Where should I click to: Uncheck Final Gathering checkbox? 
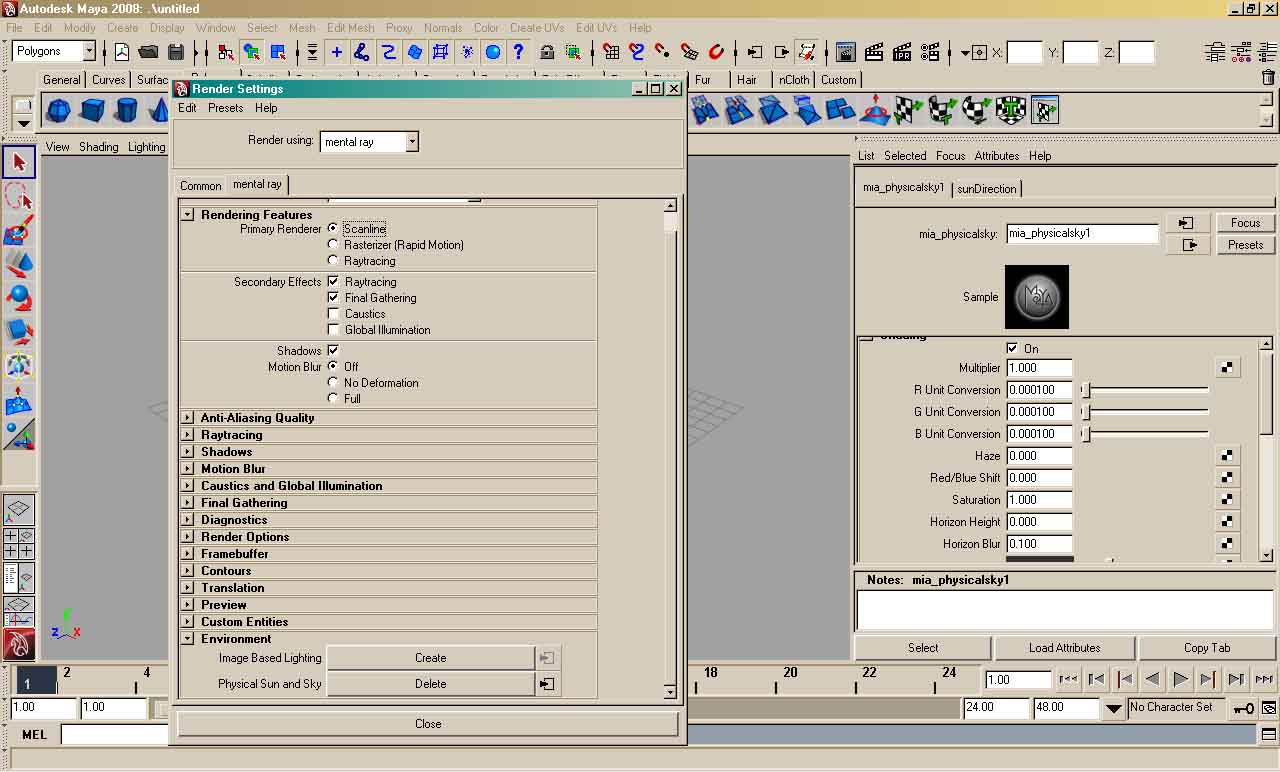point(333,298)
